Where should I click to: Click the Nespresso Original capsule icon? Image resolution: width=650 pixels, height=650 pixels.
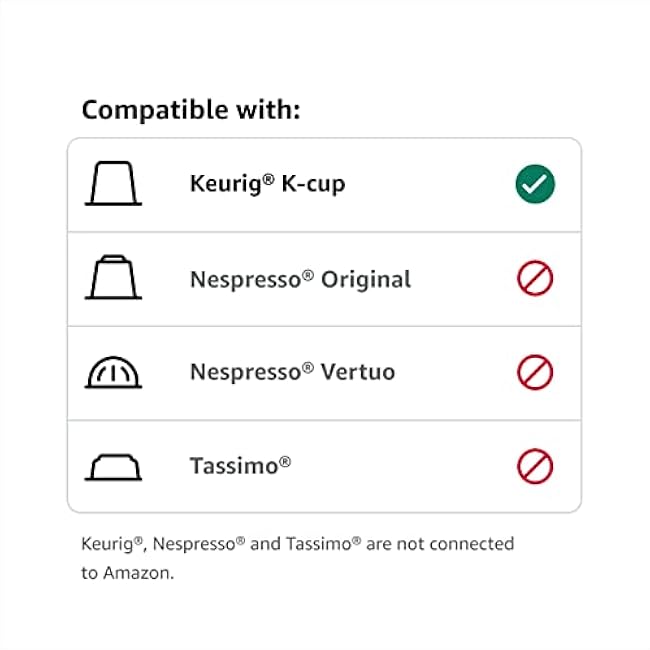[113, 278]
